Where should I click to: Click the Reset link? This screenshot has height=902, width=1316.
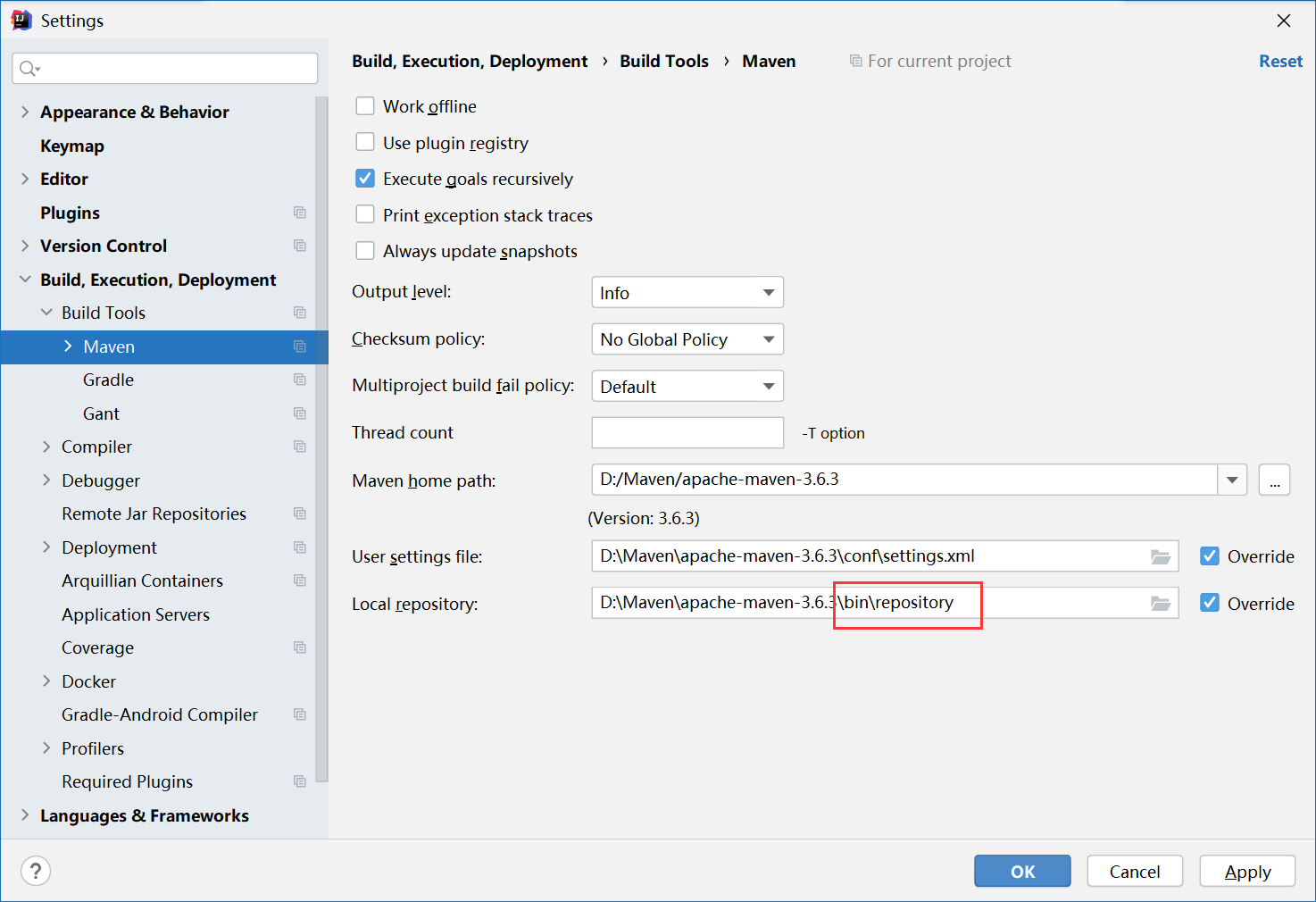[1280, 61]
